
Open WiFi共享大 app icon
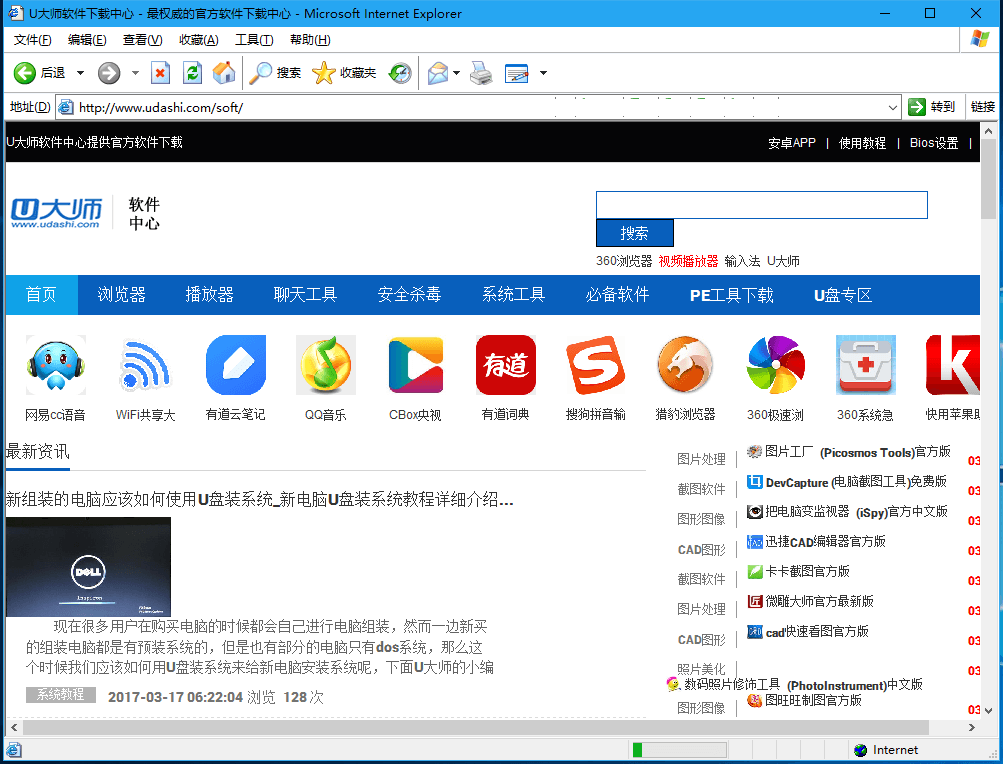(145, 365)
